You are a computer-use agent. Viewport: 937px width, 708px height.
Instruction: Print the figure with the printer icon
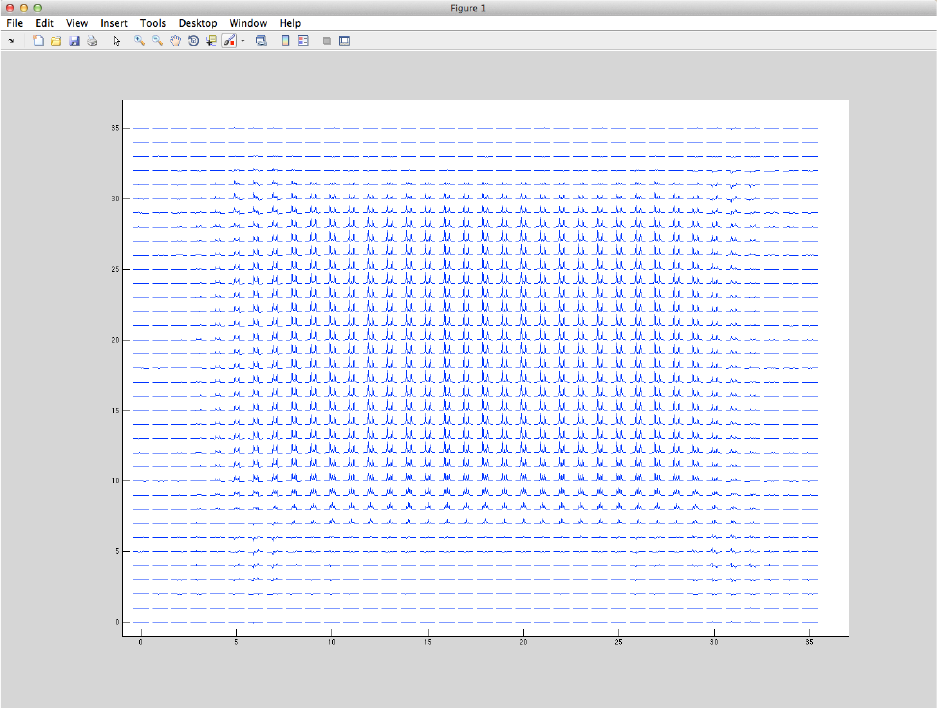92,41
